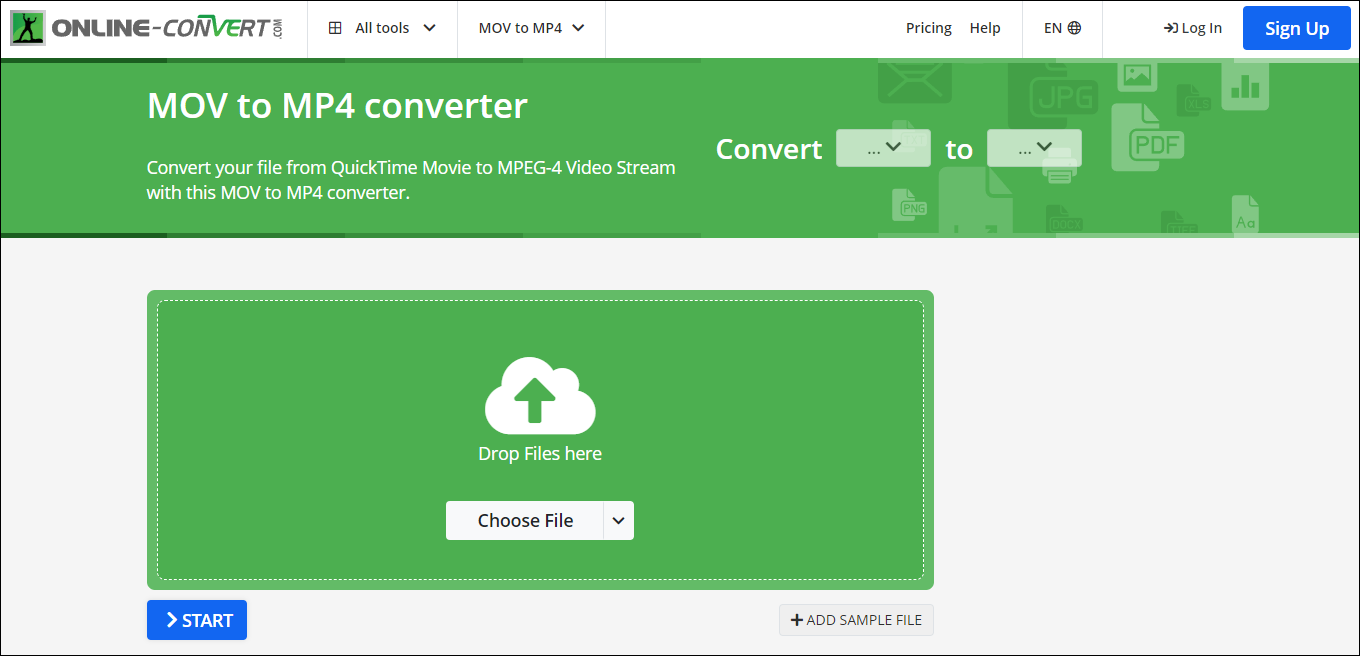Click the Online-Convert logo

coord(147,28)
